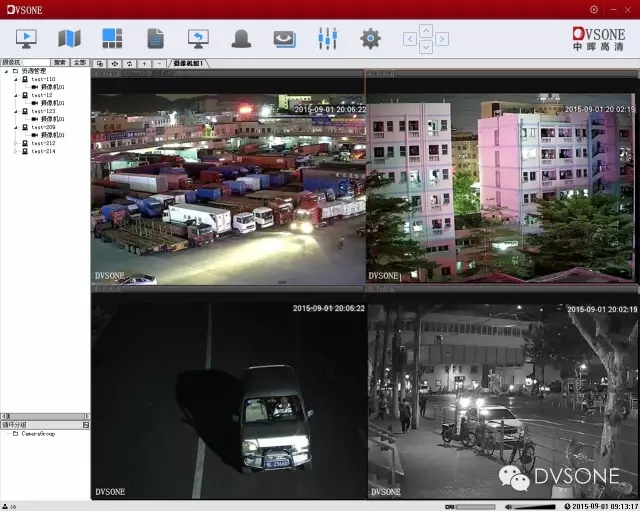Open the equalizer sliders configuration icon
This screenshot has height=511, width=640.
pos(327,39)
